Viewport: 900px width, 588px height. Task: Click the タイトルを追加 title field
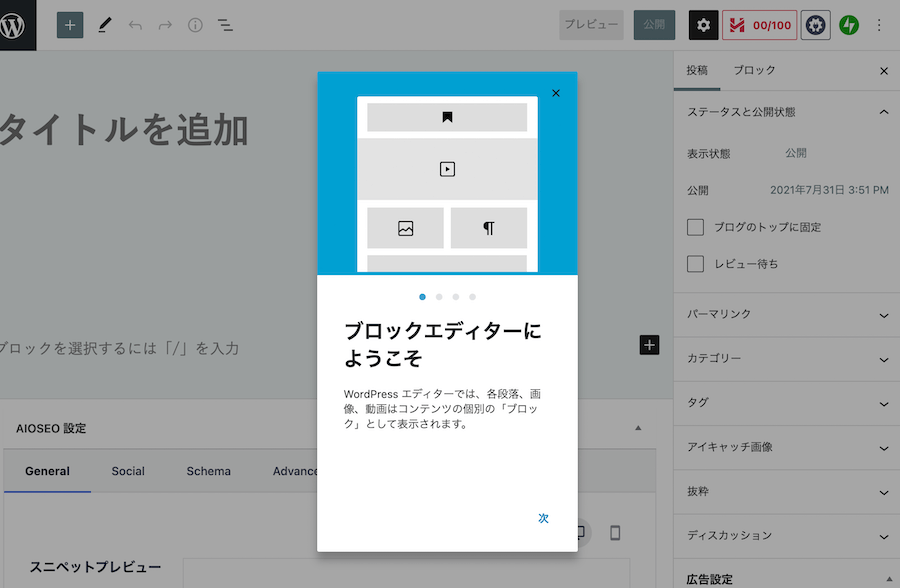click(123, 130)
